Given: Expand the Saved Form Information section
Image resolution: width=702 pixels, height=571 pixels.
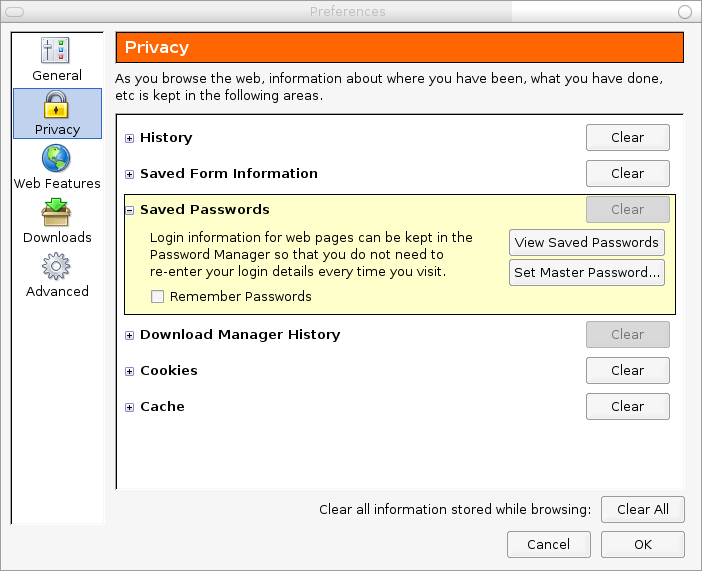Looking at the screenshot, I should (x=130, y=174).
